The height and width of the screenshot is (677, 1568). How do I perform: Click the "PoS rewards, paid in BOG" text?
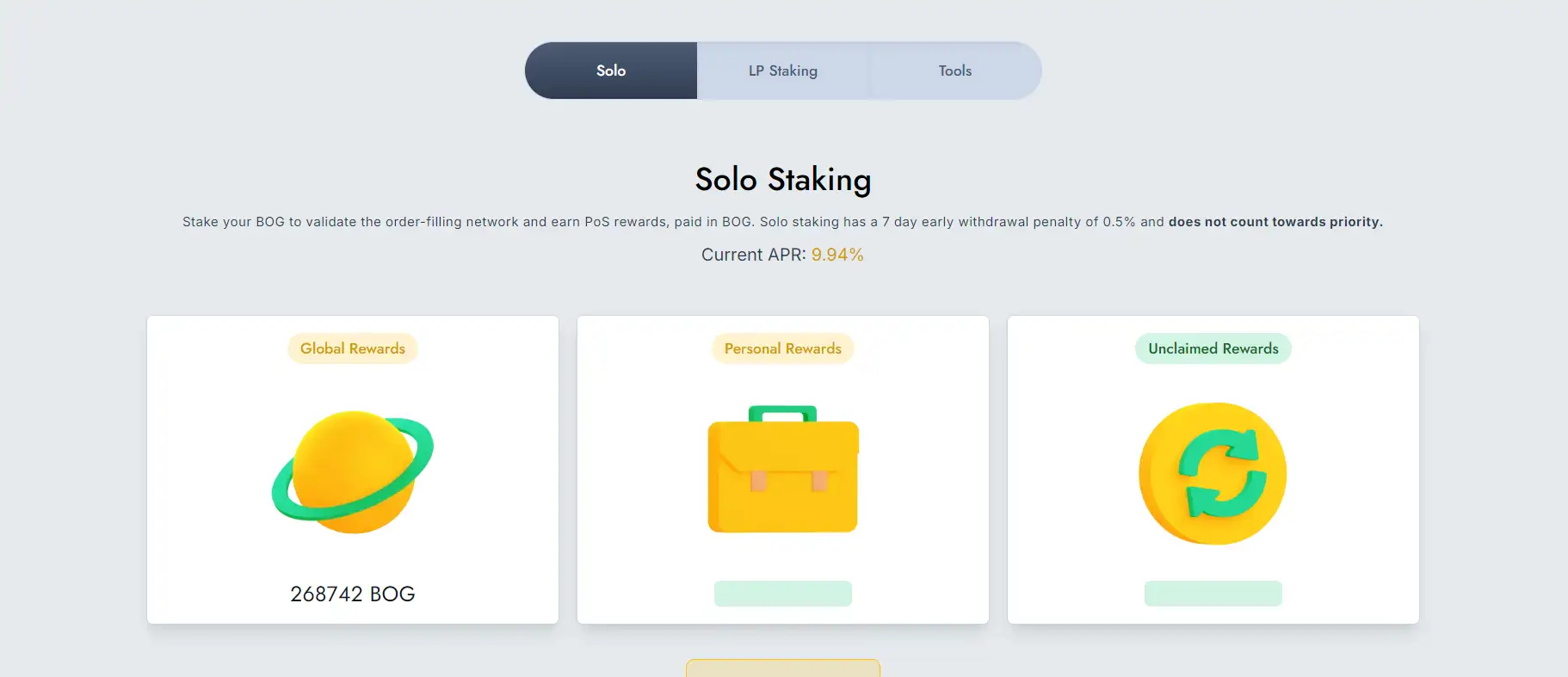coord(668,222)
